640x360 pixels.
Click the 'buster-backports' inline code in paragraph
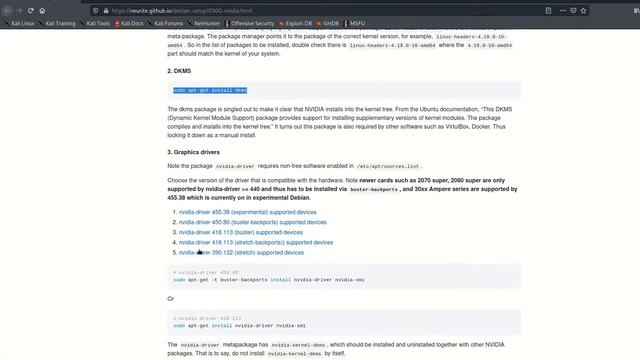pos(374,190)
